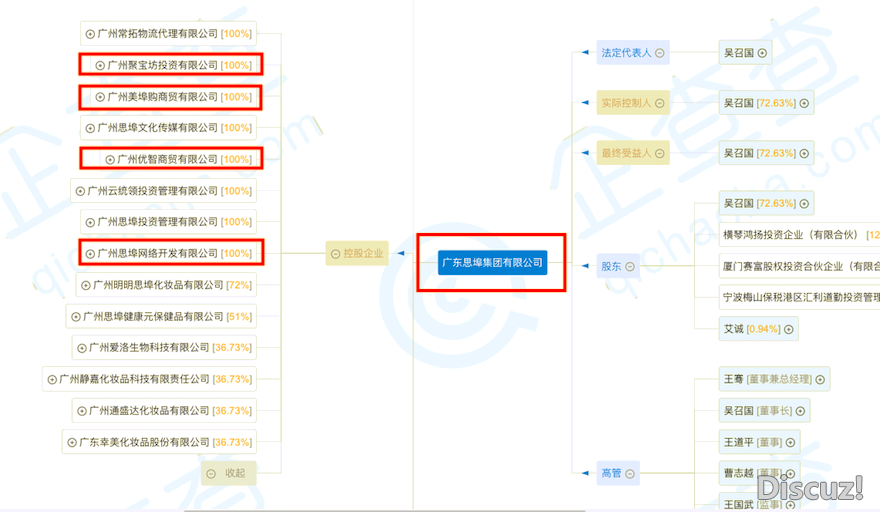Expand 广州爱洛生物科技有限公司 plus icon

(x=82, y=349)
